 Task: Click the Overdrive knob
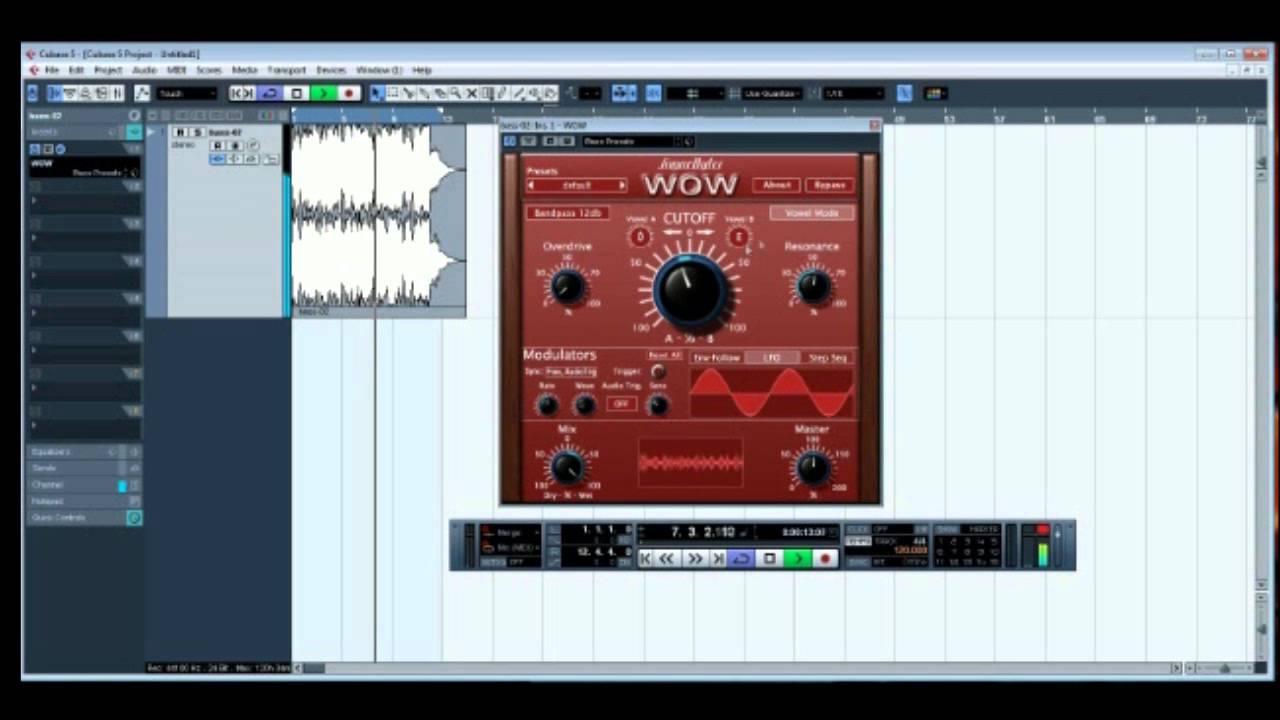tap(567, 288)
